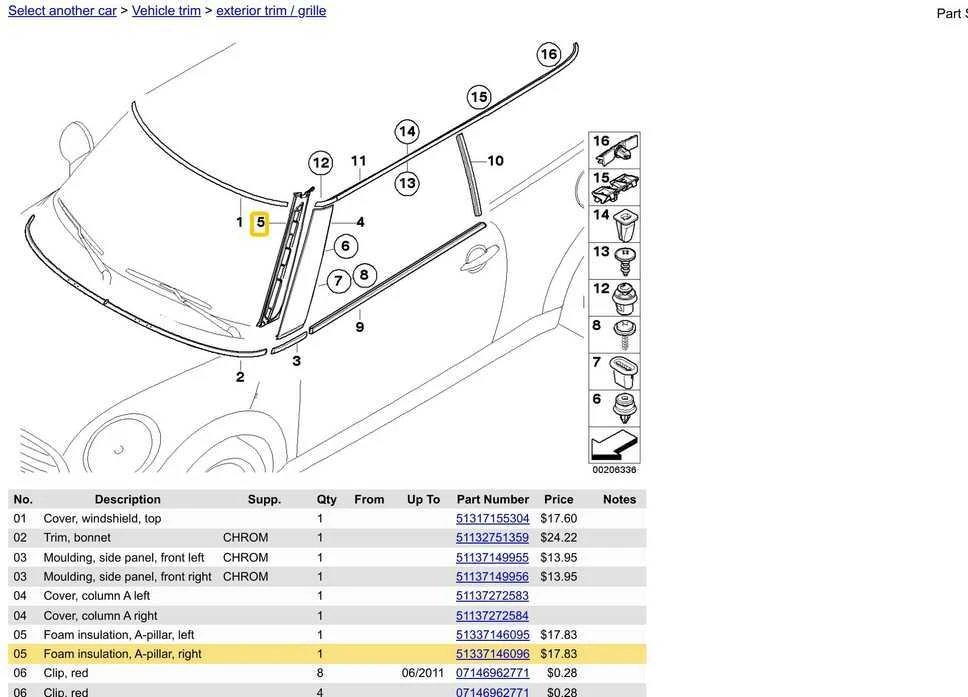Click the Part Number column header
The height and width of the screenshot is (697, 968).
pyautogui.click(x=493, y=499)
